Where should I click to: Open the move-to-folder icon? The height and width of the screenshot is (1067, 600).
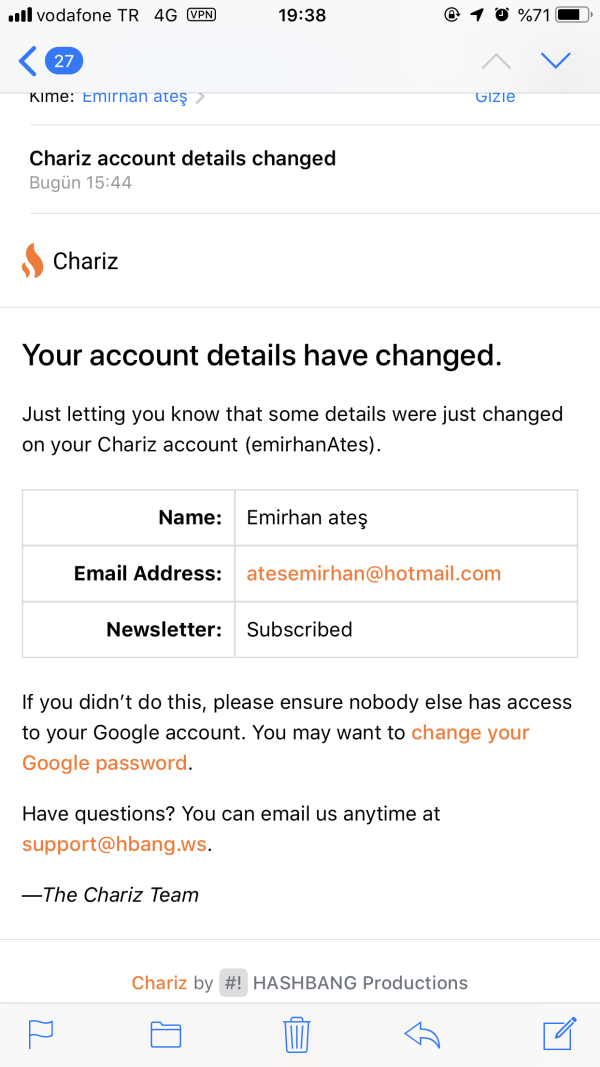tap(165, 1033)
